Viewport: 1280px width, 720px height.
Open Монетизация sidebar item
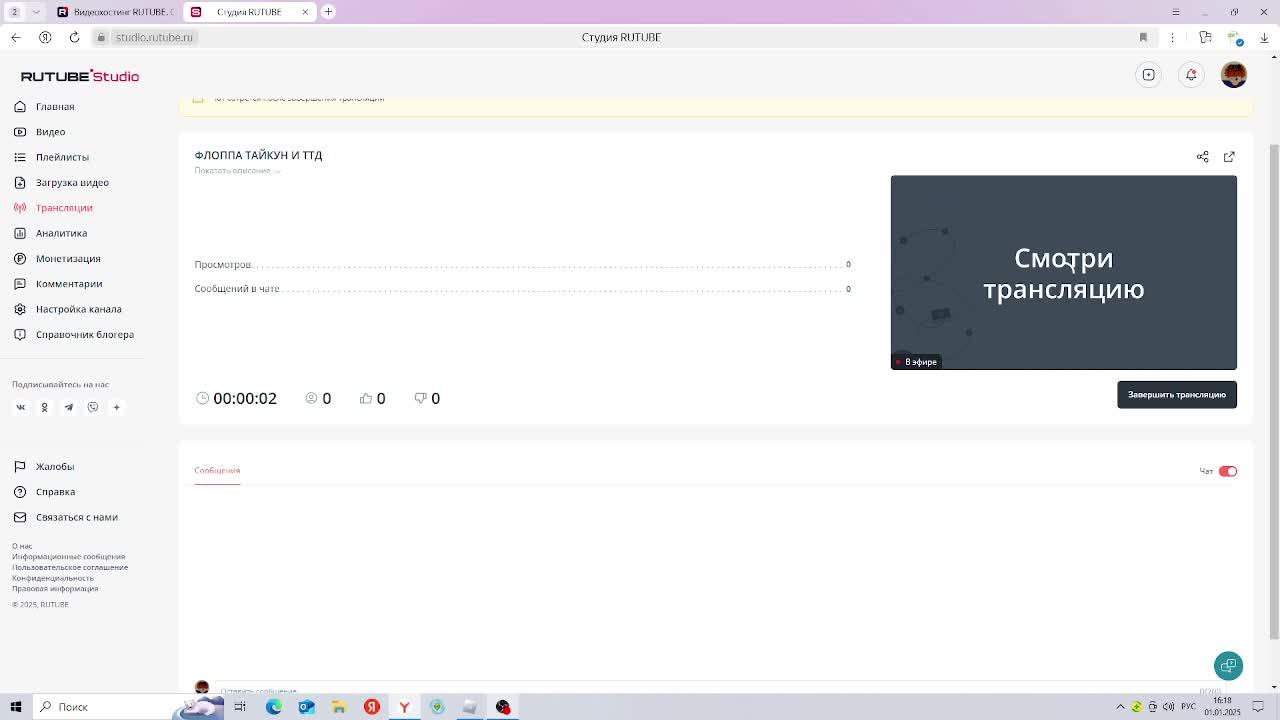[57, 259]
